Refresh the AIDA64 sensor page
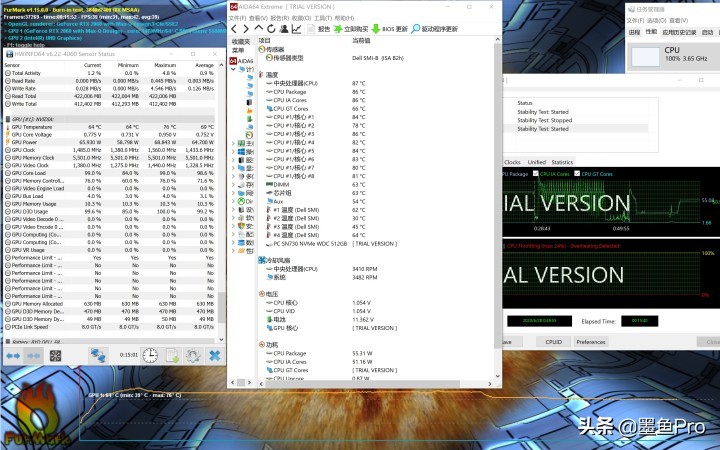Screen dimensions: 720x450 (271, 29)
